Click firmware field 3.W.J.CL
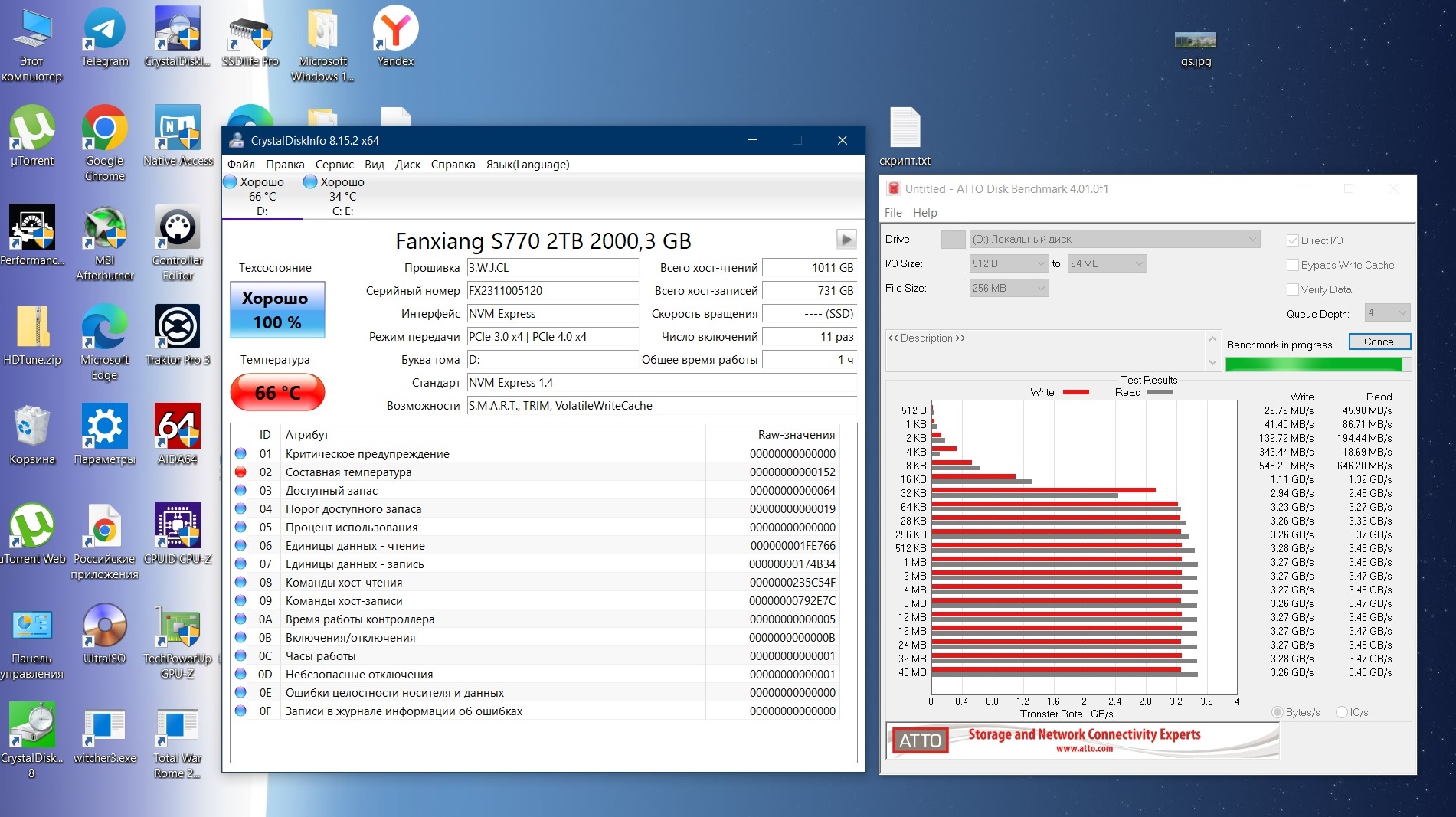Screen dimensions: 1456x817 point(552,268)
